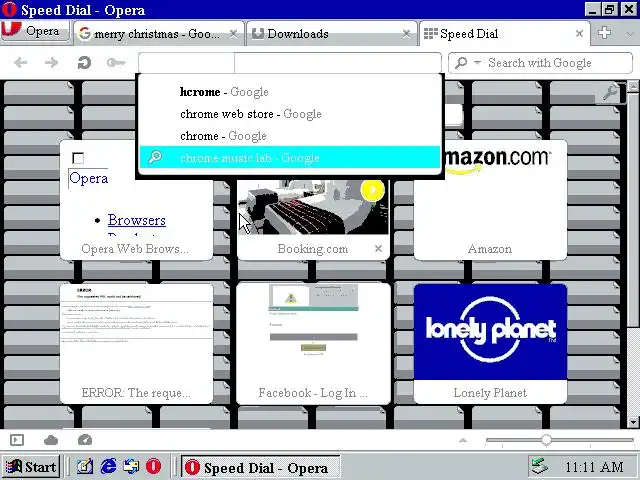Launch Internet Explorer from quick launch
640x480 pixels.
pyautogui.click(x=108, y=466)
